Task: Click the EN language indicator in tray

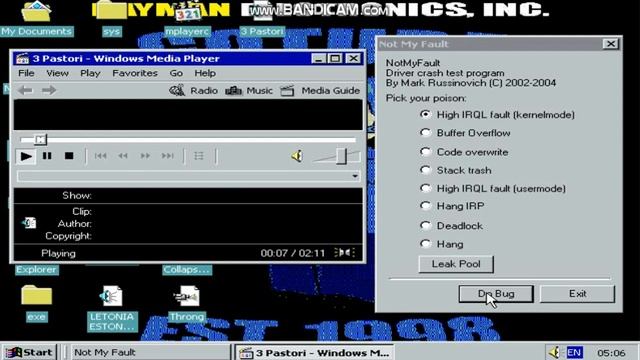Action: coord(574,352)
